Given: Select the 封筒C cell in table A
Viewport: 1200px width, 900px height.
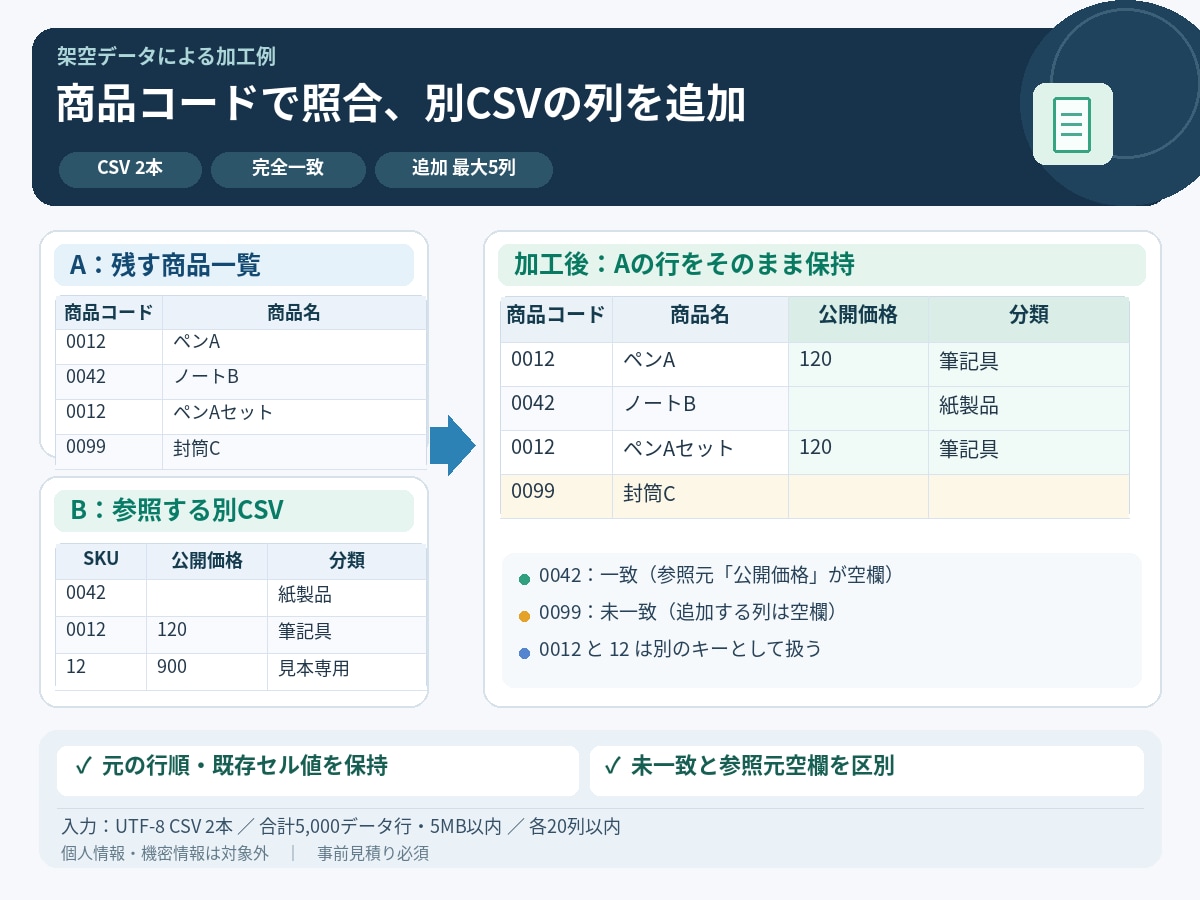Looking at the screenshot, I should tap(294, 452).
